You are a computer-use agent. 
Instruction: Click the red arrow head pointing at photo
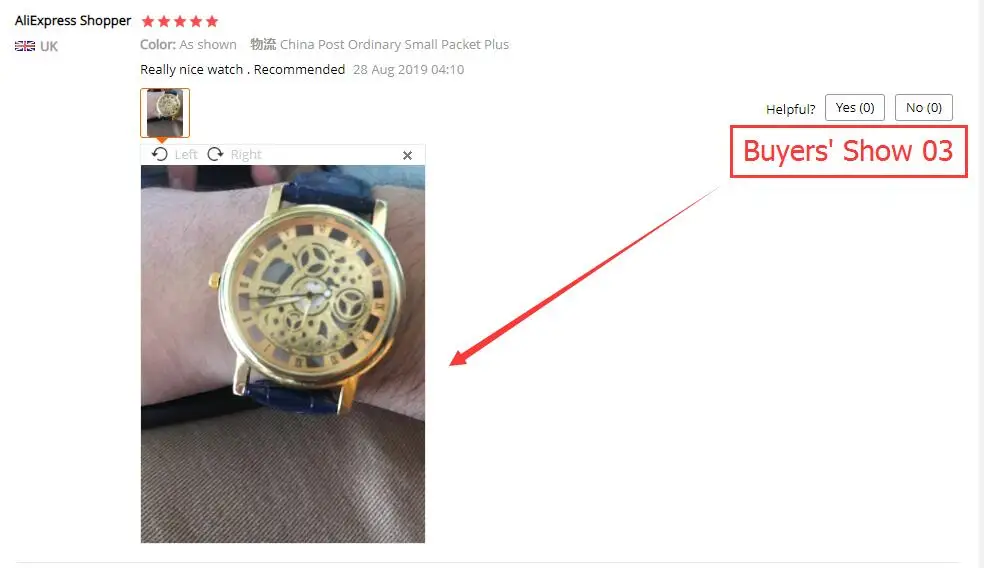pos(459,358)
